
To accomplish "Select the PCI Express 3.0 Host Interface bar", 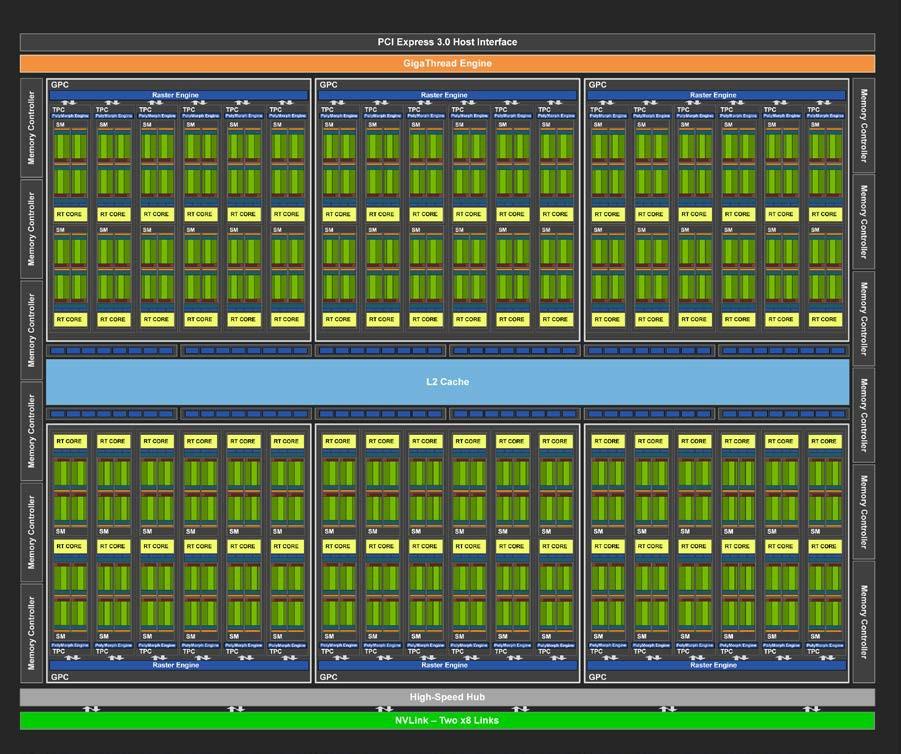I will [450, 41].
